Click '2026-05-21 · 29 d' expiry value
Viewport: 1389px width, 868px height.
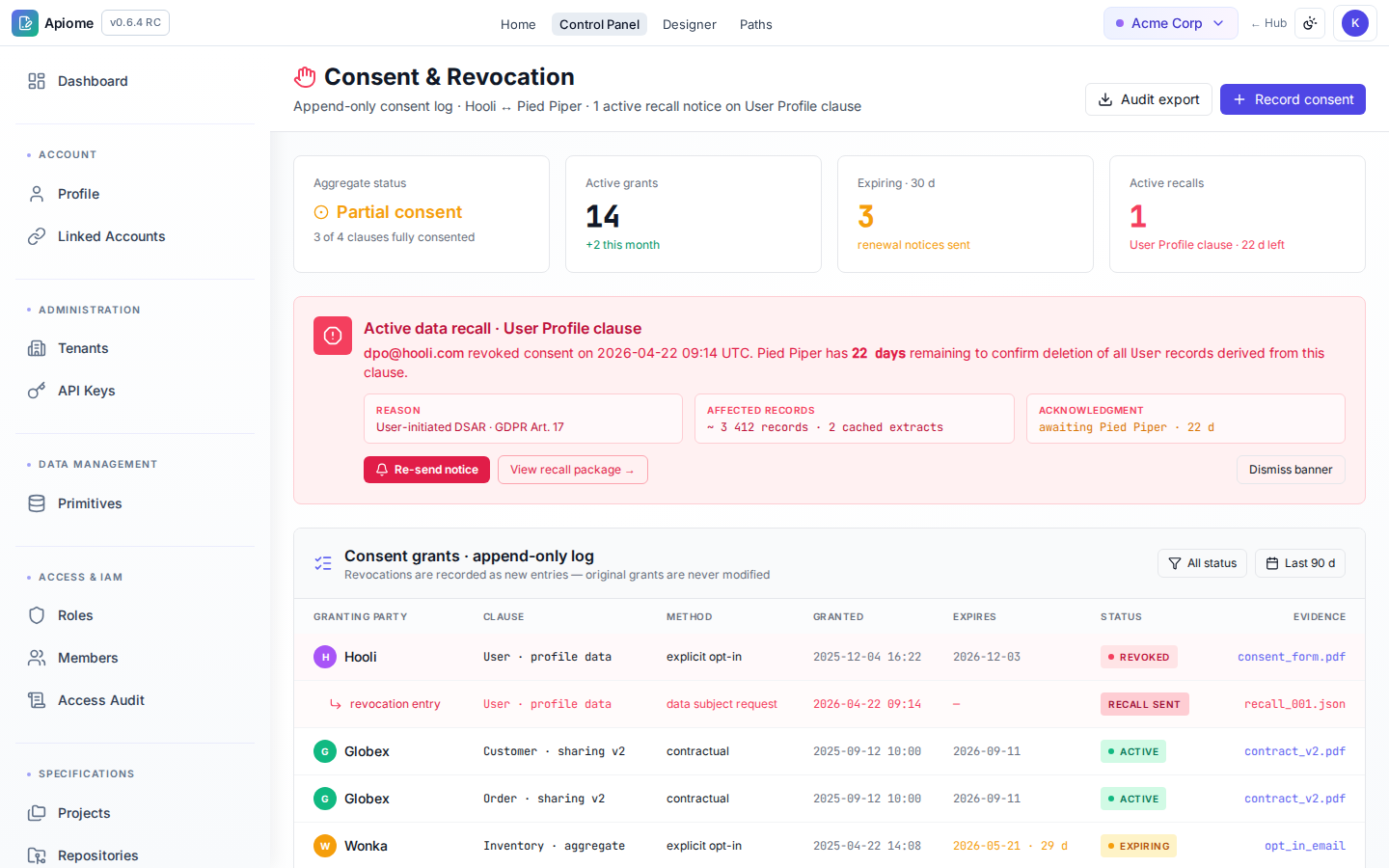click(x=1010, y=846)
